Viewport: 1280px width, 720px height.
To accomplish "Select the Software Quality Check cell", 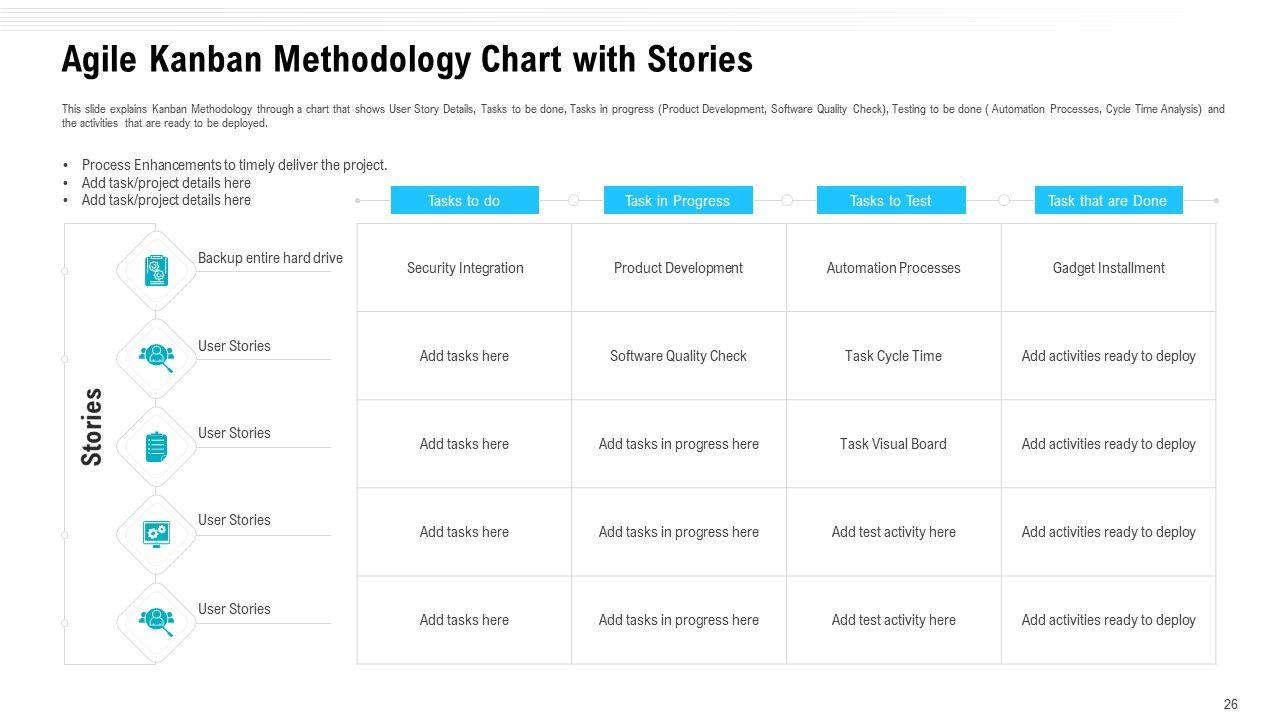I will (x=678, y=356).
